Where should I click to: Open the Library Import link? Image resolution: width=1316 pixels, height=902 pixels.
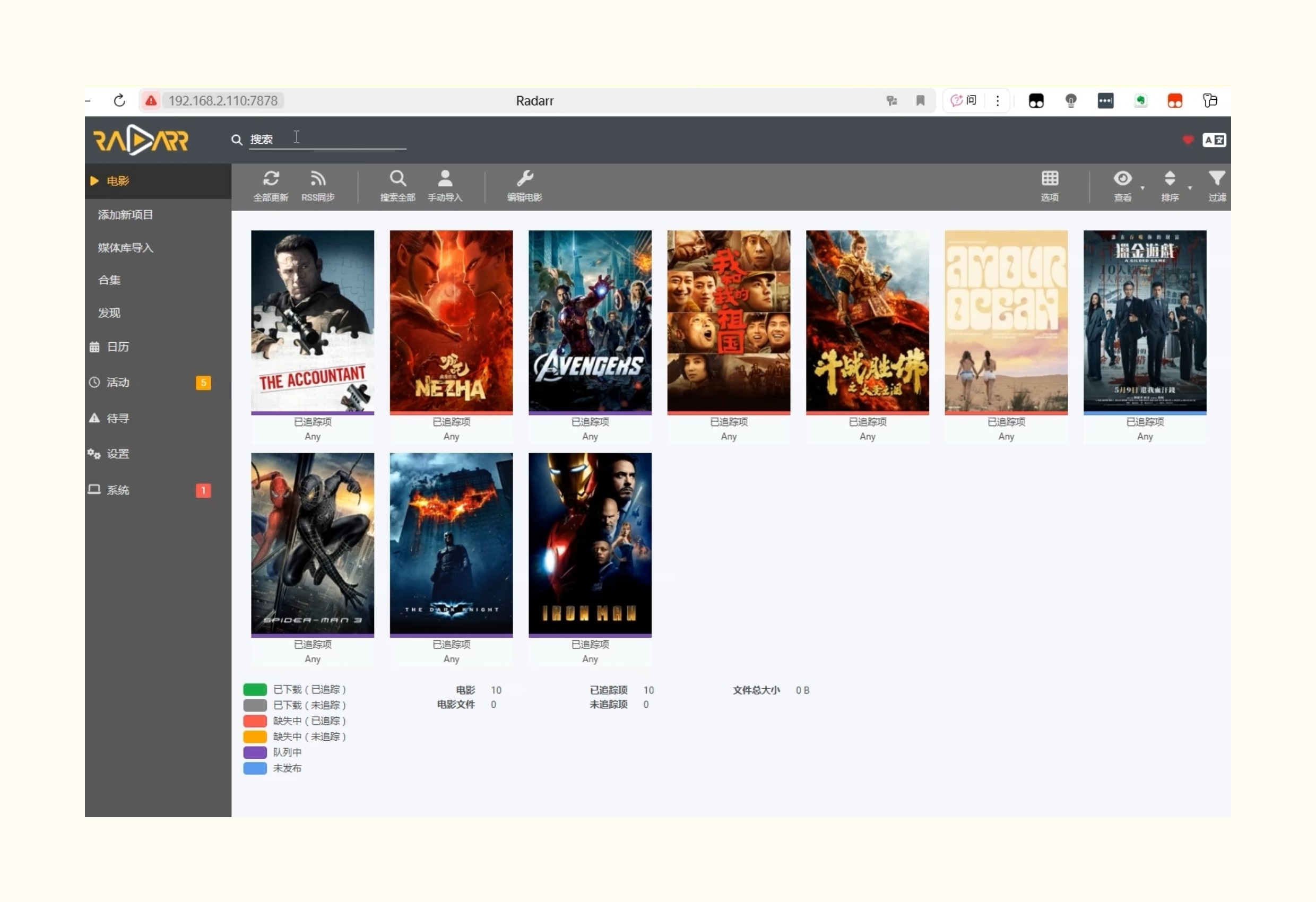coord(125,248)
